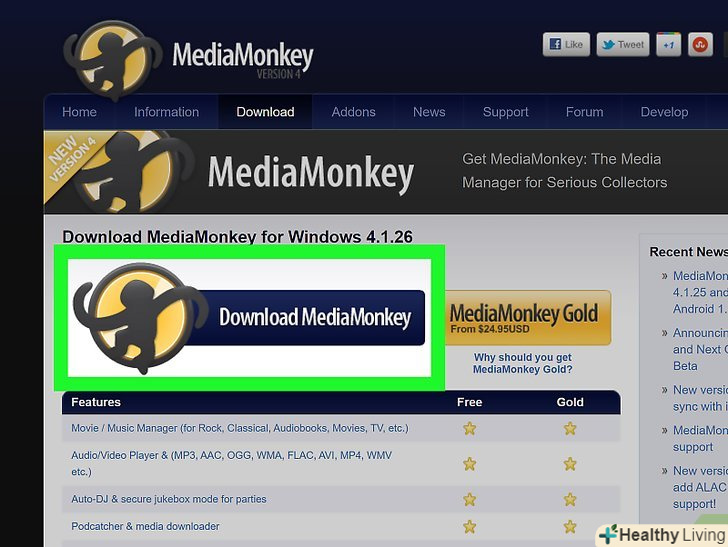728x547 pixels.
Task: Go to the Addons tab
Action: (x=353, y=112)
